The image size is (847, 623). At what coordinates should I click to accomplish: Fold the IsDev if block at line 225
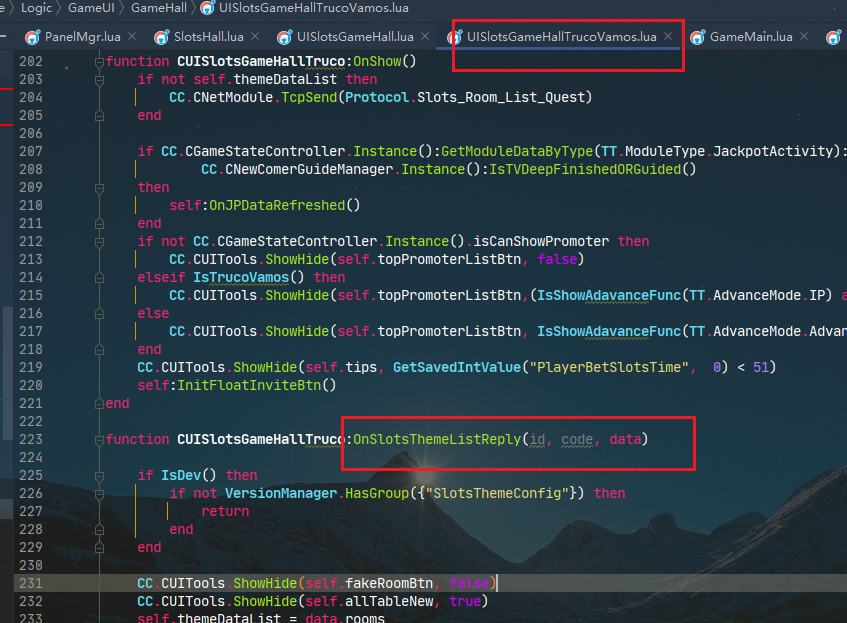pos(99,476)
